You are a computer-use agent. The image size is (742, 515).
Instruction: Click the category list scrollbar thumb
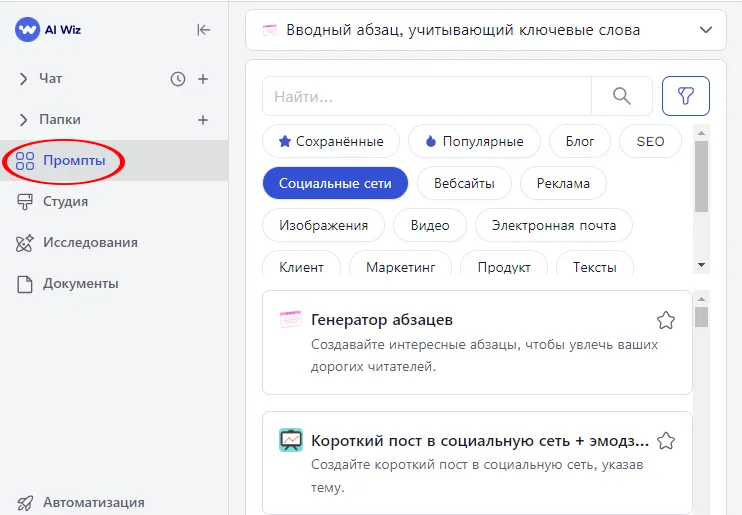[701, 176]
